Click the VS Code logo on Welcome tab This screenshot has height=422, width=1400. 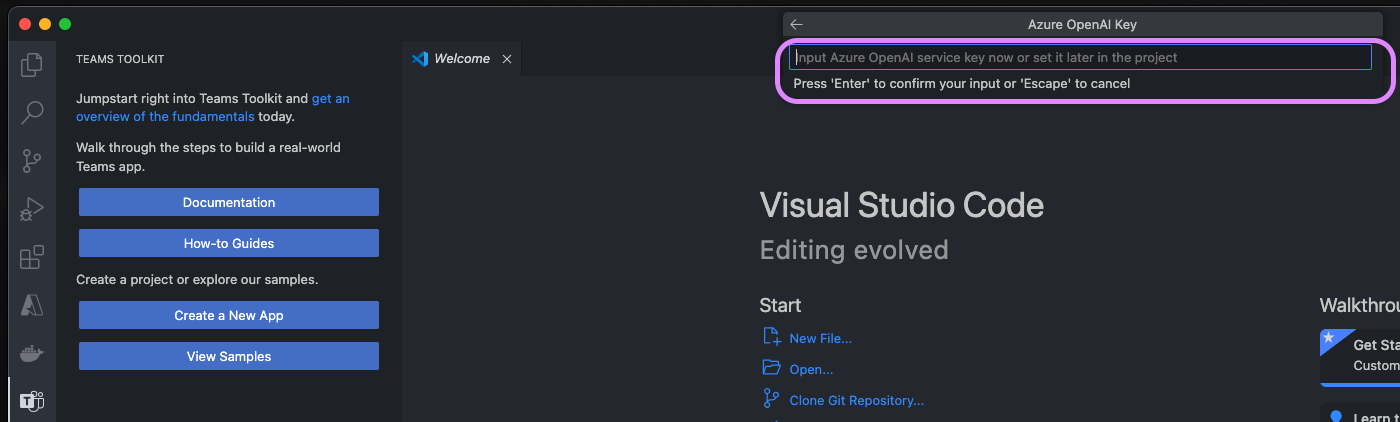click(420, 59)
